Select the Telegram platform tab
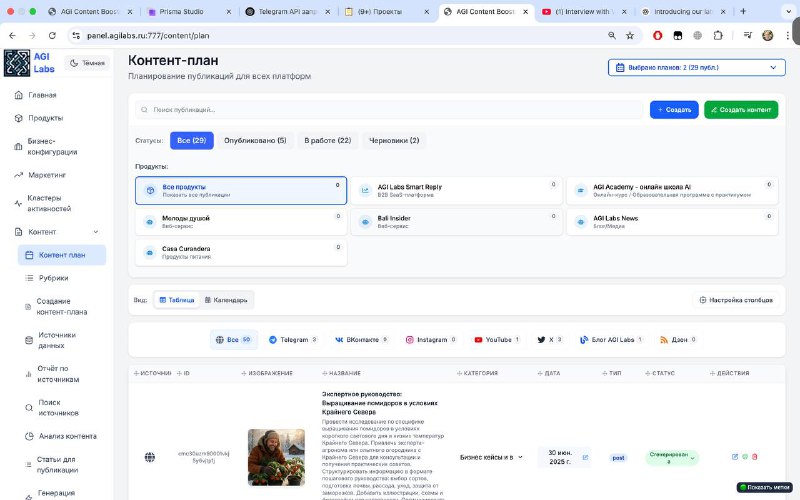 (x=293, y=339)
